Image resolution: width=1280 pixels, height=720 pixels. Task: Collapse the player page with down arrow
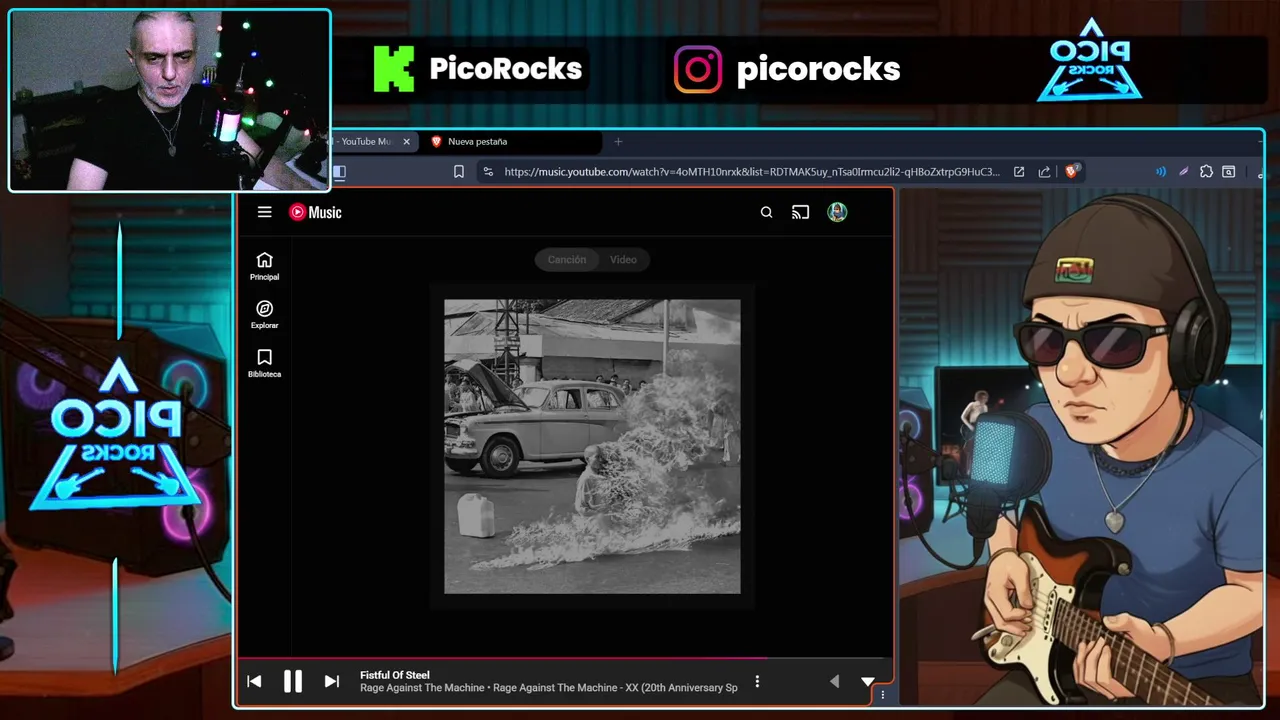pos(868,682)
